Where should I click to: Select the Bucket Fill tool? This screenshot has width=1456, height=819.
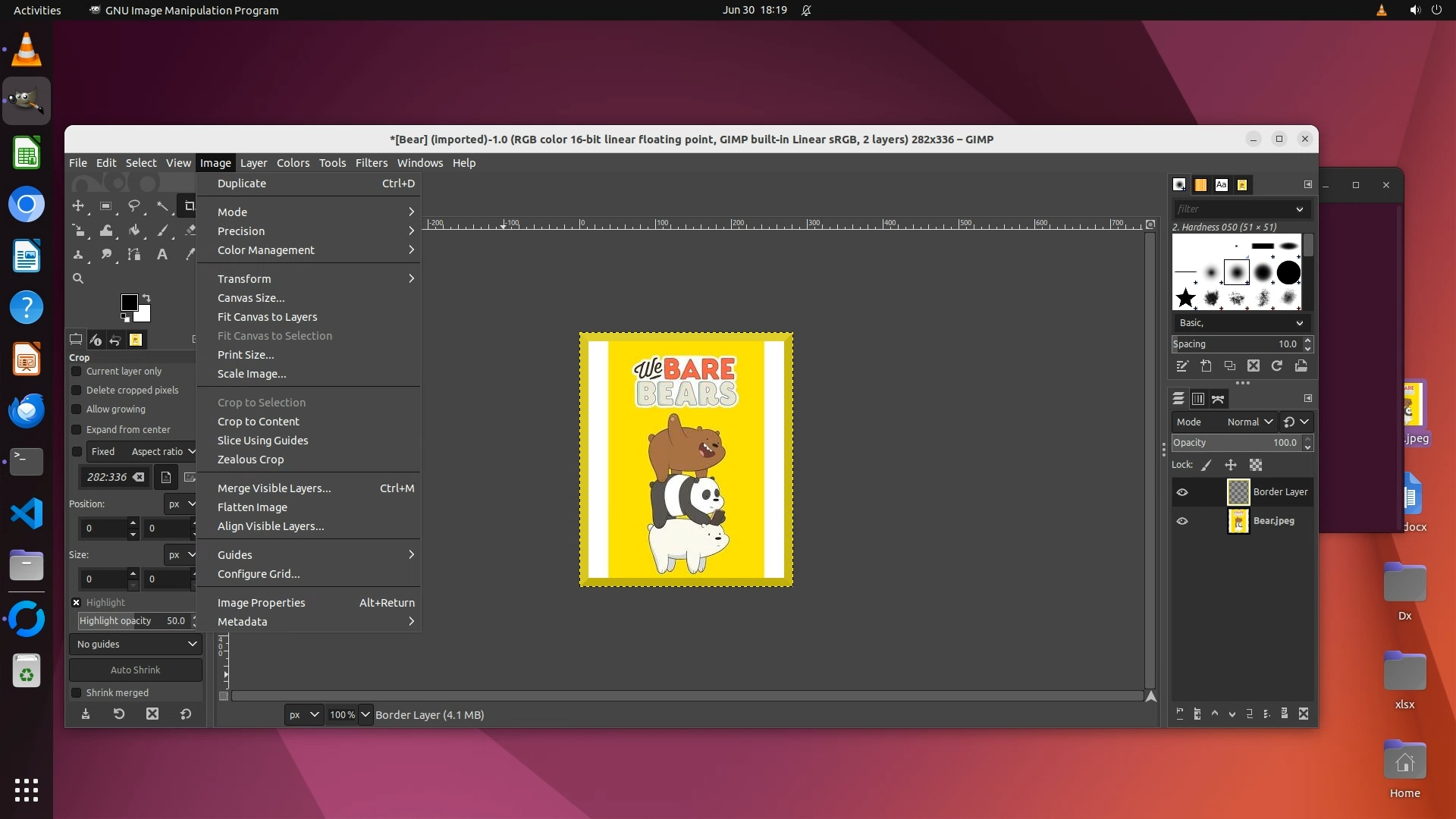(x=134, y=231)
